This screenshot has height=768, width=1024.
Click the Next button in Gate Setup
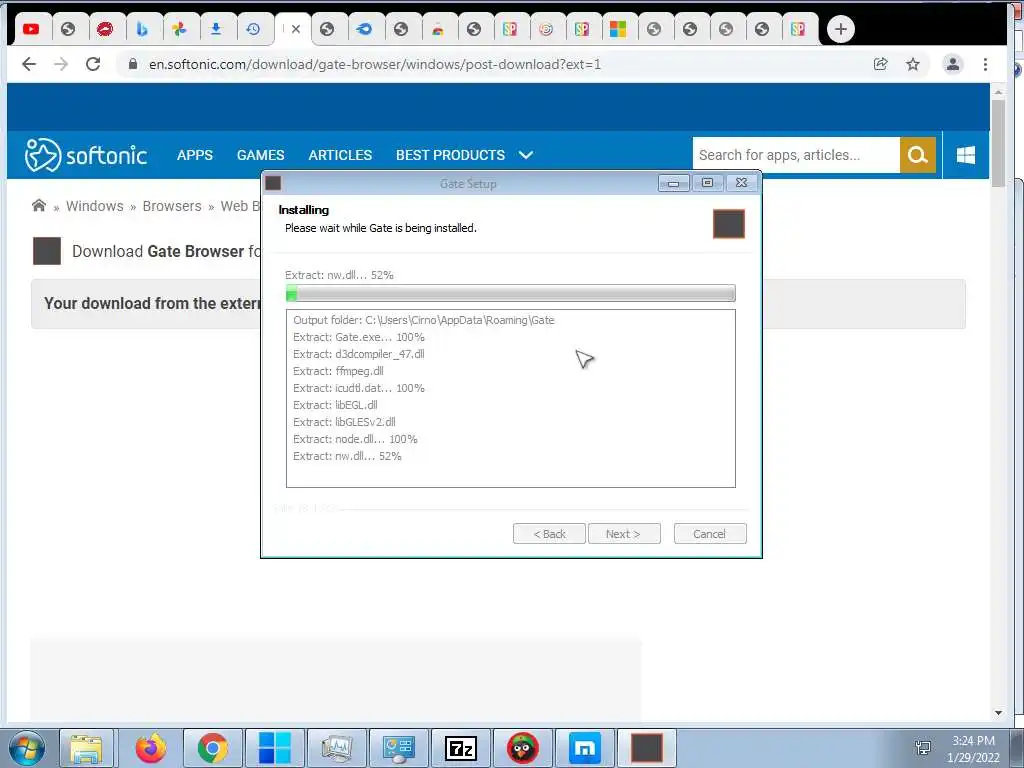click(x=624, y=534)
